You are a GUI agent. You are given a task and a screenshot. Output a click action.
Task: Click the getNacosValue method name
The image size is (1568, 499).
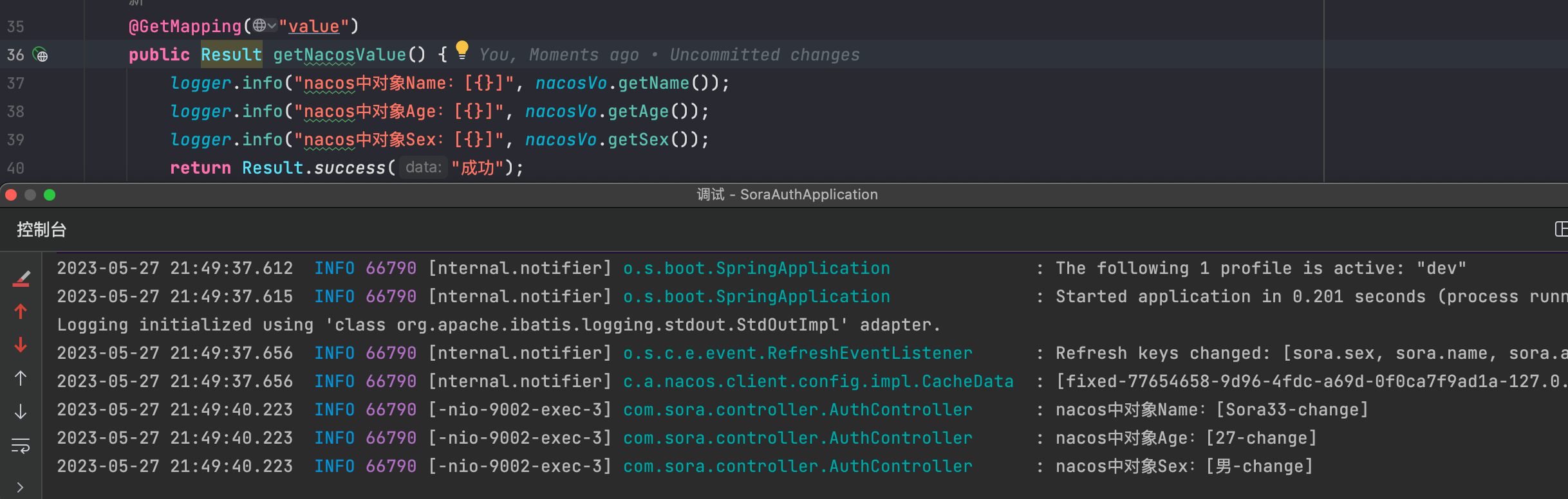coord(339,55)
